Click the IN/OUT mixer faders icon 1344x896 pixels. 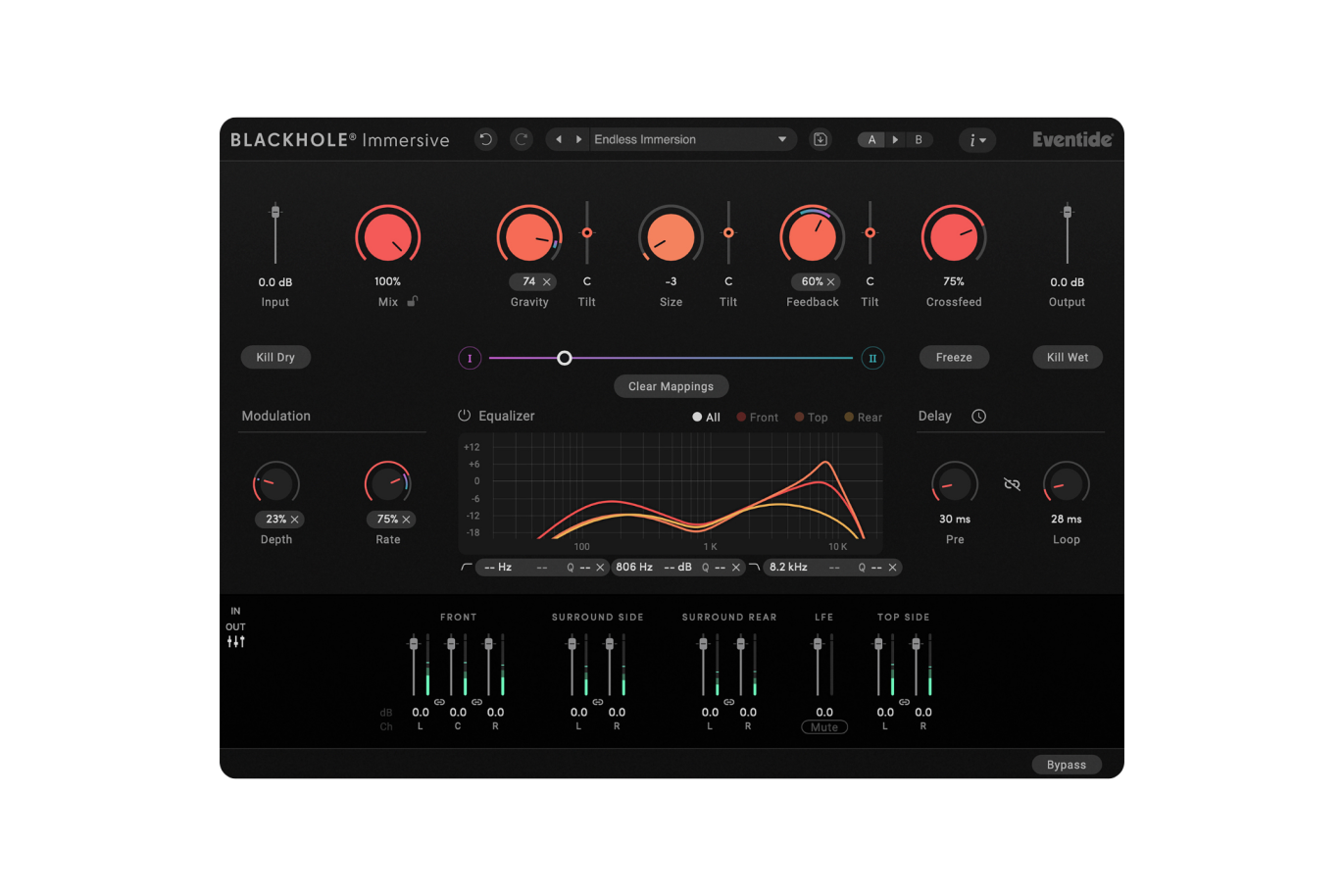(x=235, y=642)
